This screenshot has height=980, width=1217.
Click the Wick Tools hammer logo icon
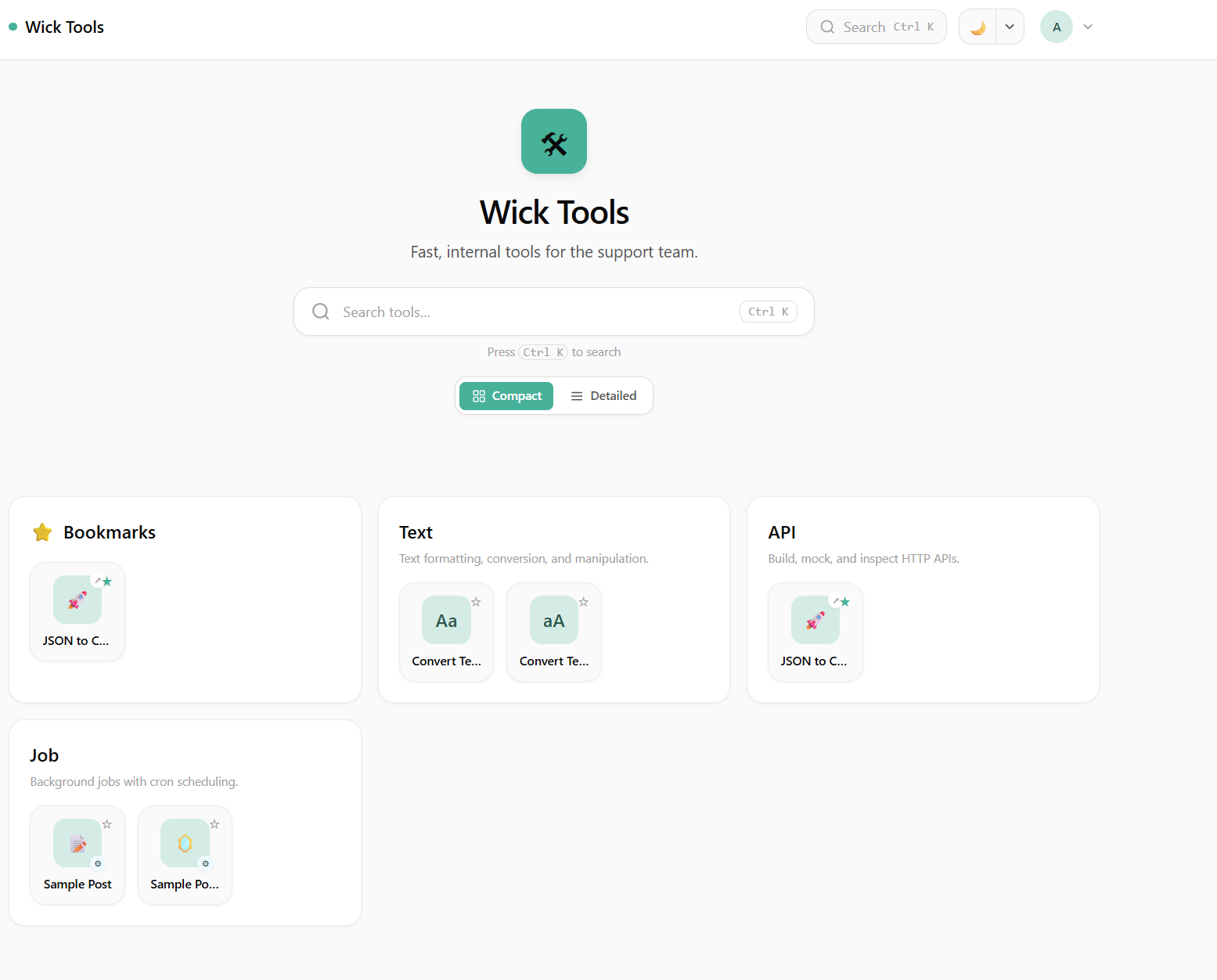click(x=553, y=142)
